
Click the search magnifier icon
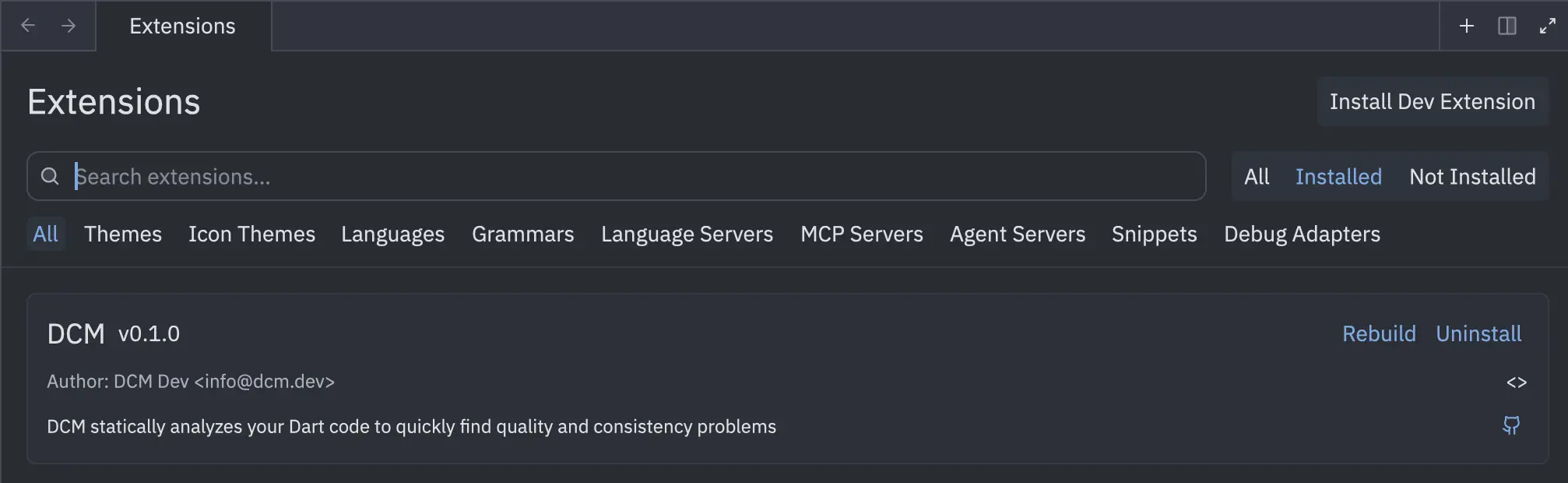(x=50, y=177)
